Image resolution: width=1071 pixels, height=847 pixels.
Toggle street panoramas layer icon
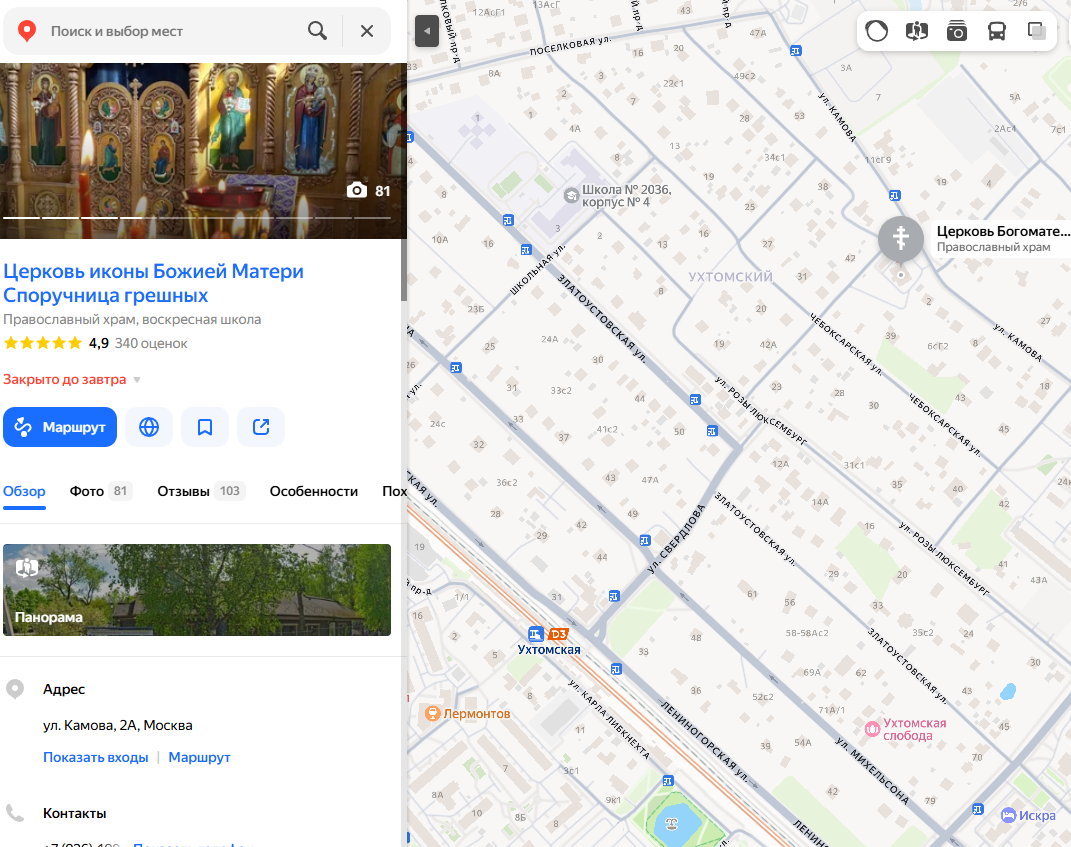click(917, 31)
